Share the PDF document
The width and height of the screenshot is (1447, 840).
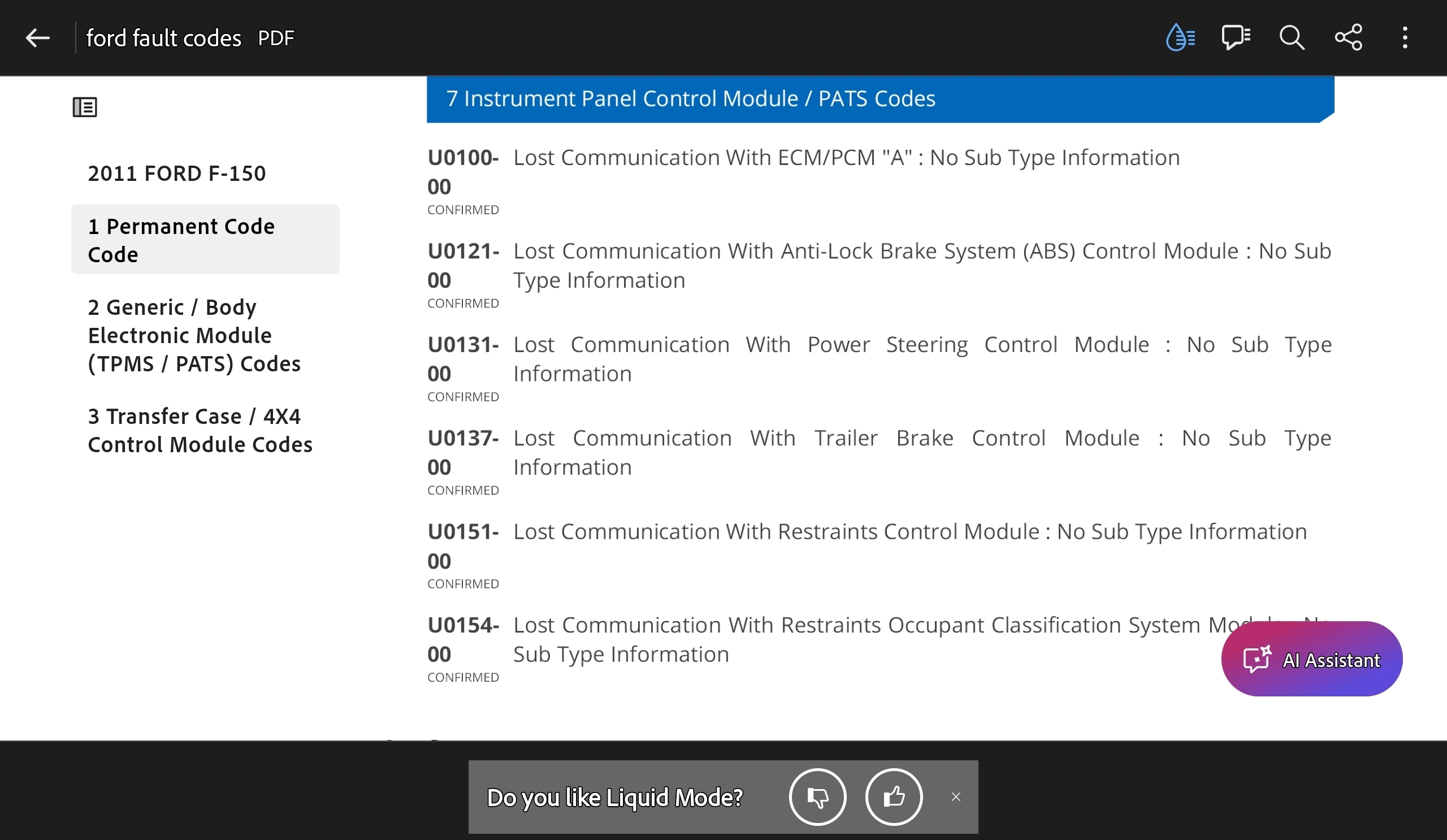click(1348, 38)
